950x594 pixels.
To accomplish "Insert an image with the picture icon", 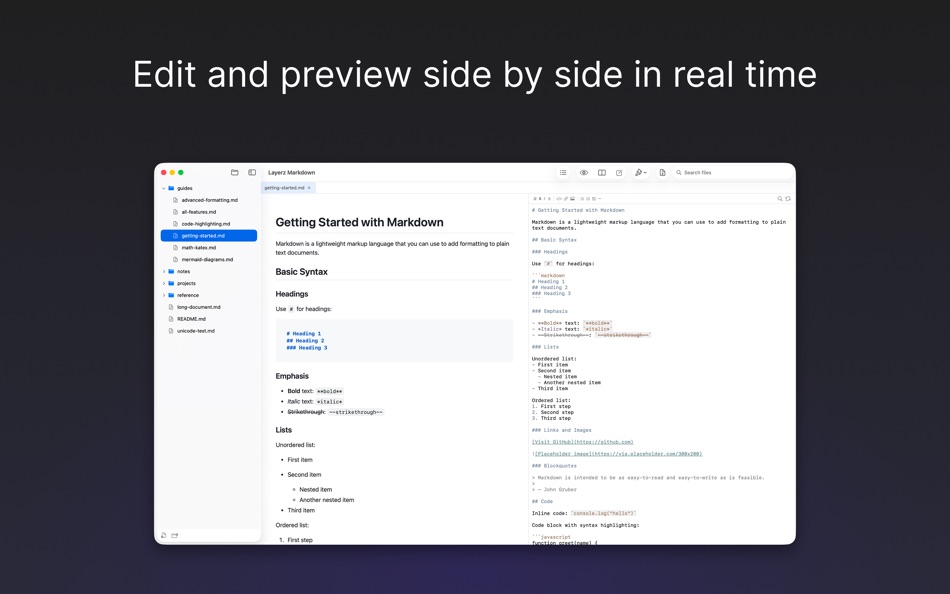I will click(573, 199).
